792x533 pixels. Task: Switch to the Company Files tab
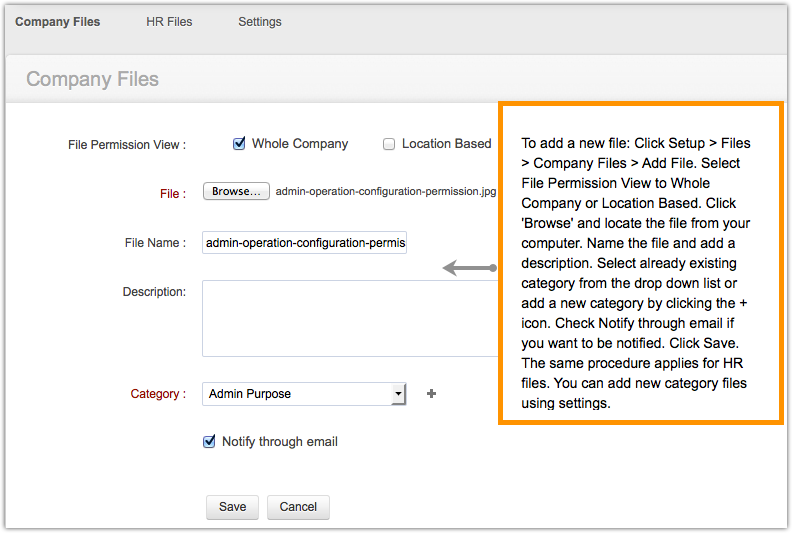[58, 21]
